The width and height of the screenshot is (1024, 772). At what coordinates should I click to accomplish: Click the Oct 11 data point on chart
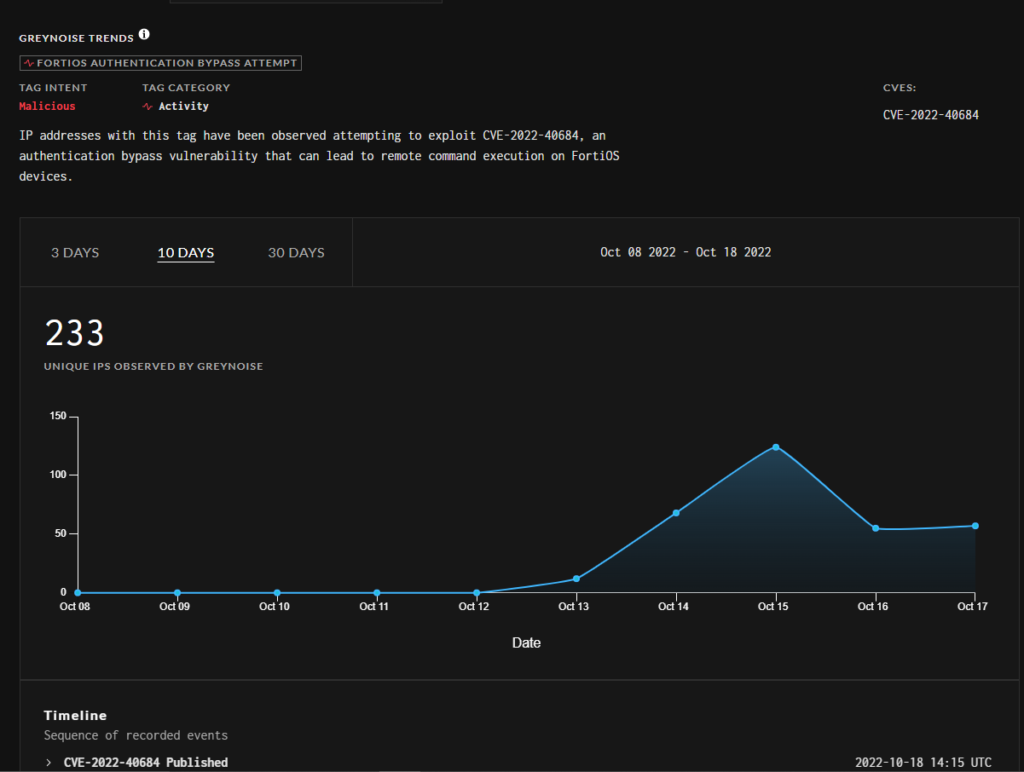377,592
